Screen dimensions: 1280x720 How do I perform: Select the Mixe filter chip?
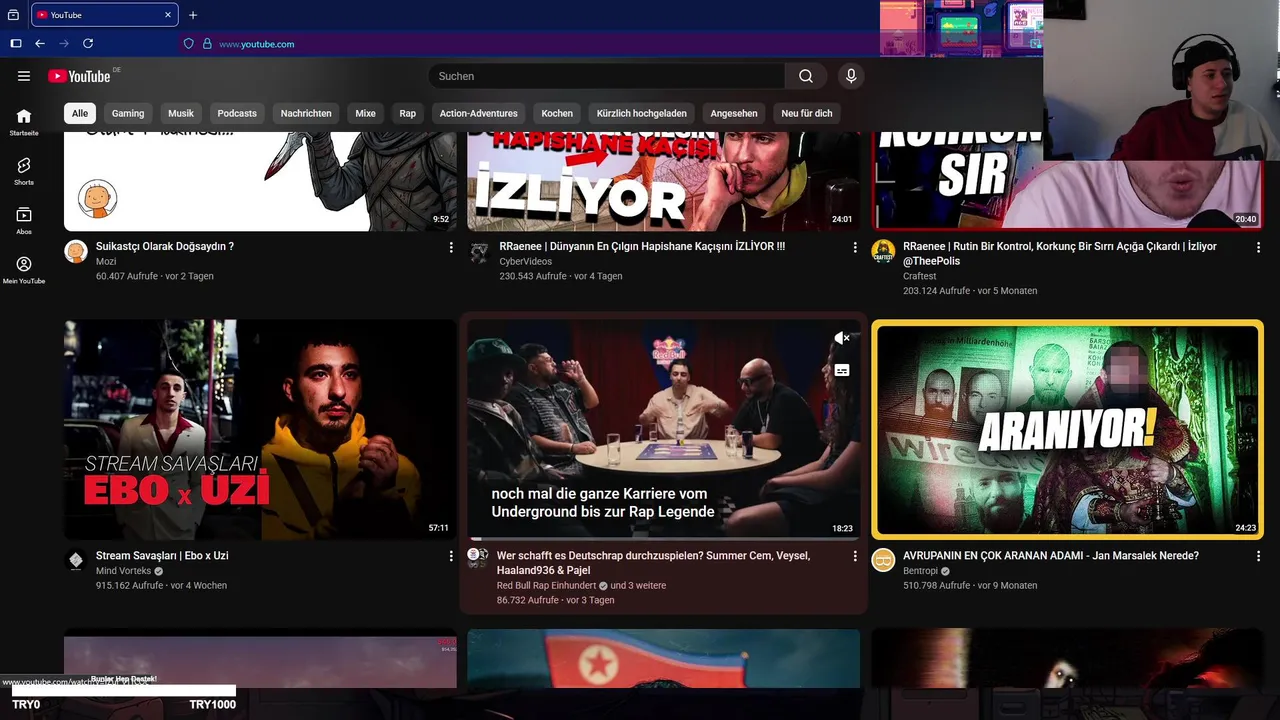click(366, 113)
